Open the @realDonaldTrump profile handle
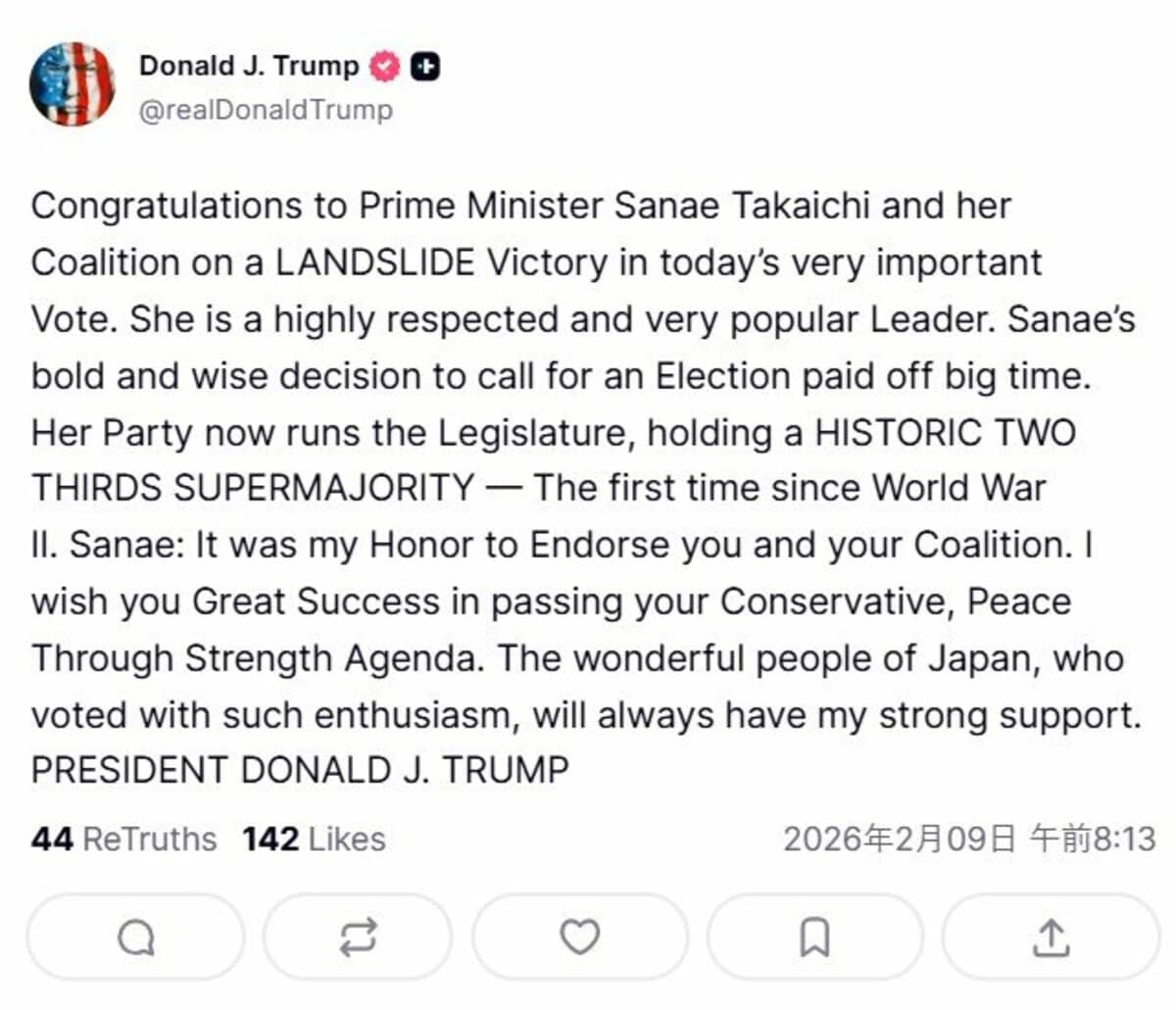 (x=266, y=110)
